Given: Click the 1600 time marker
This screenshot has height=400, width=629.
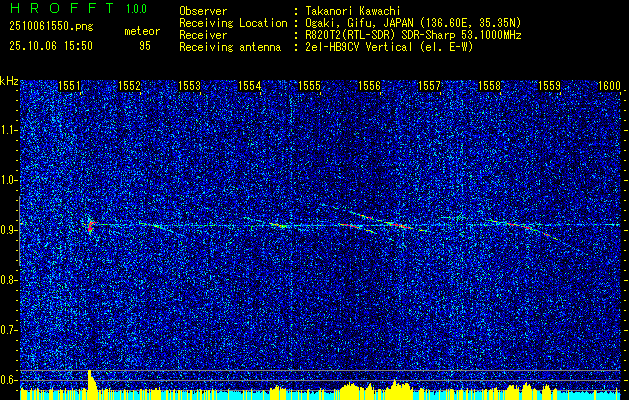Looking at the screenshot, I should tap(609, 86).
